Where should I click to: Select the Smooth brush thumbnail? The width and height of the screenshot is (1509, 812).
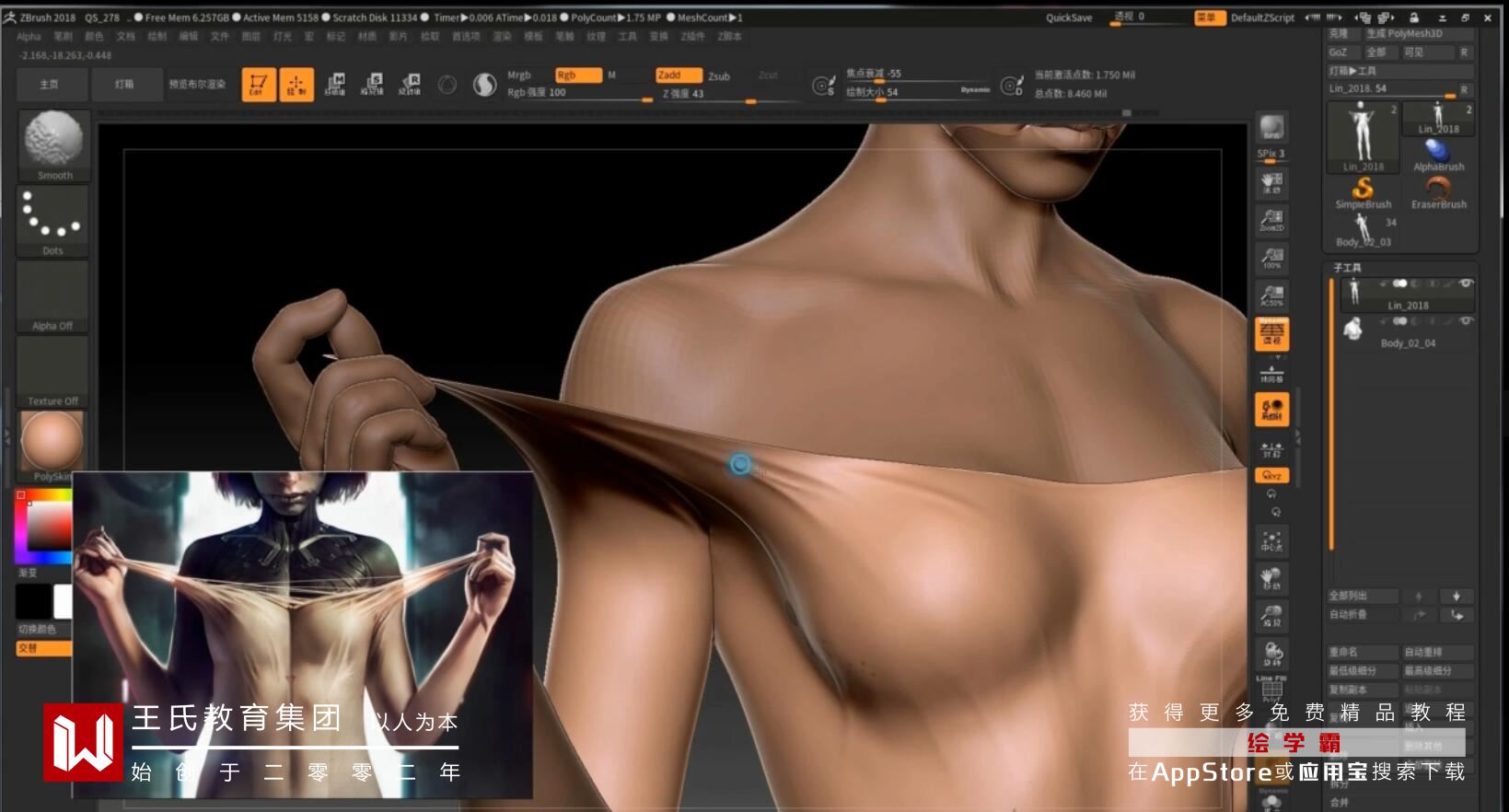tap(53, 145)
